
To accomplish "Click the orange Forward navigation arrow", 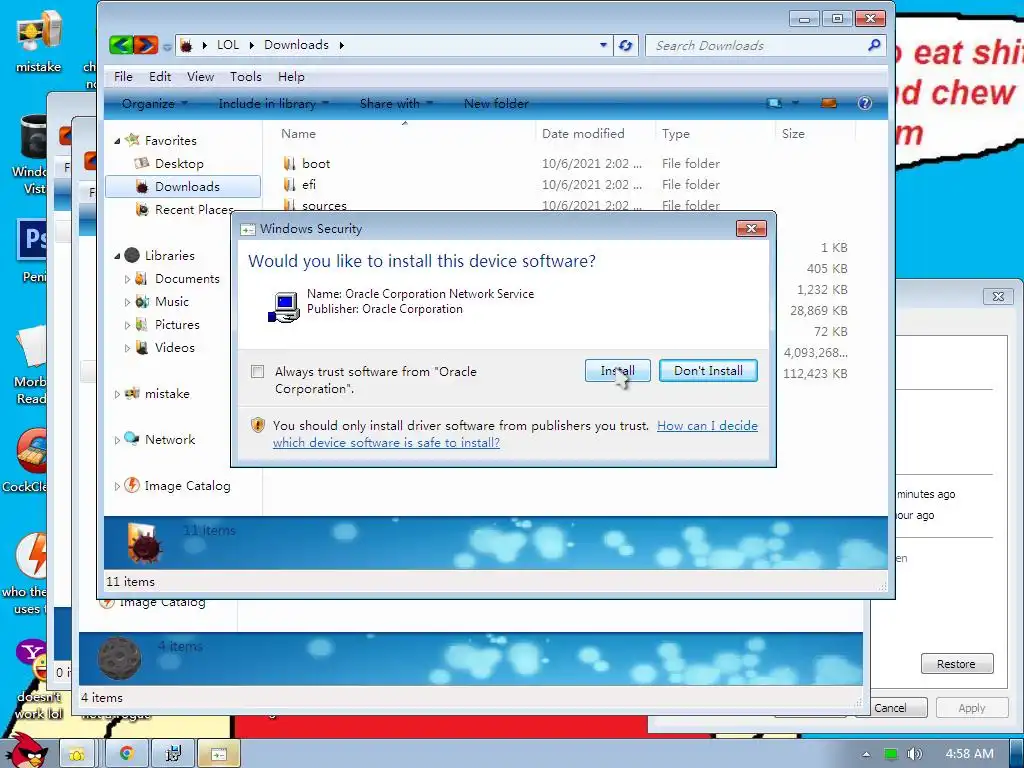I will [x=146, y=44].
